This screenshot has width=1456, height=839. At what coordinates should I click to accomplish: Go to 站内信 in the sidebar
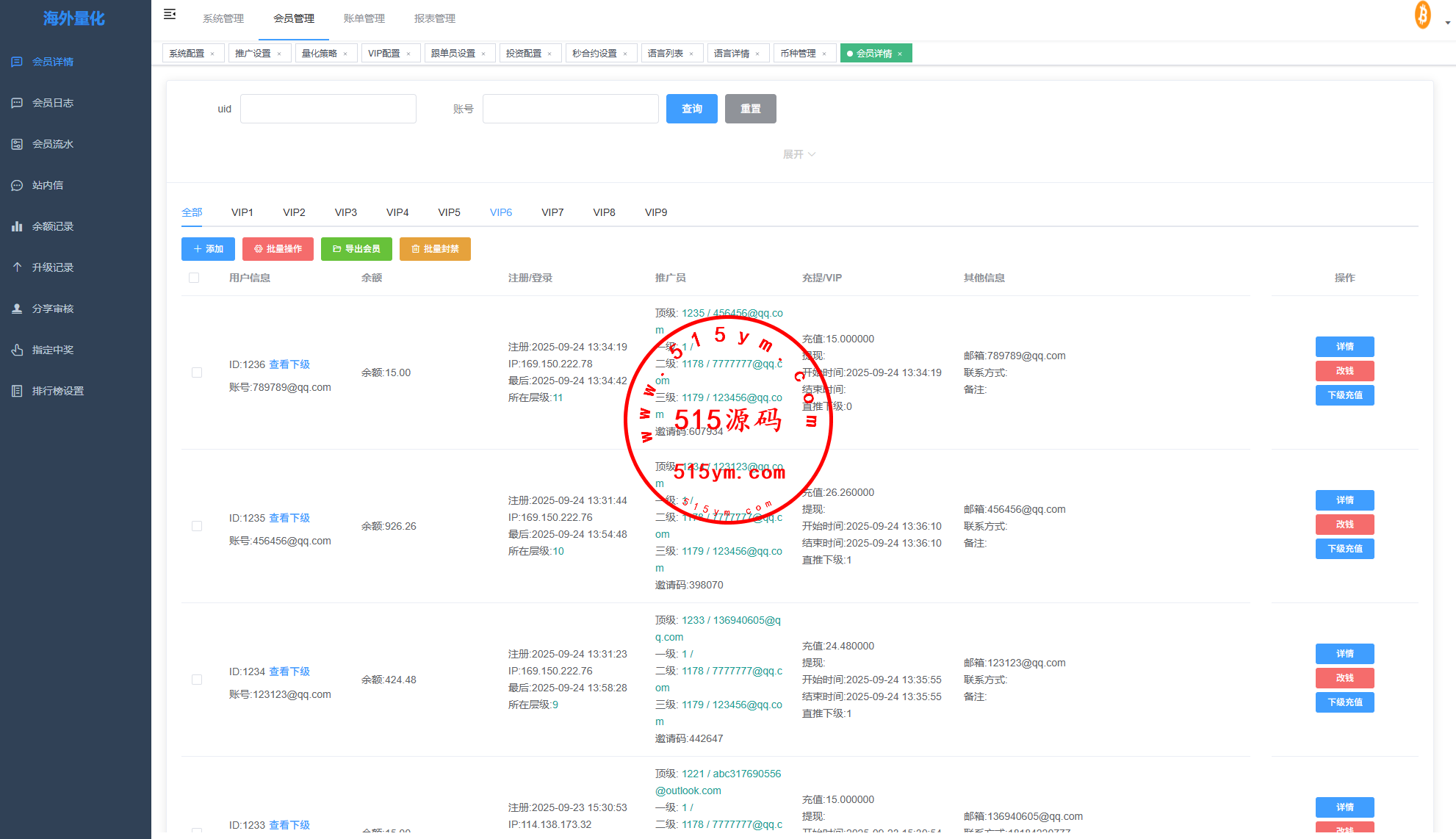pyautogui.click(x=47, y=185)
